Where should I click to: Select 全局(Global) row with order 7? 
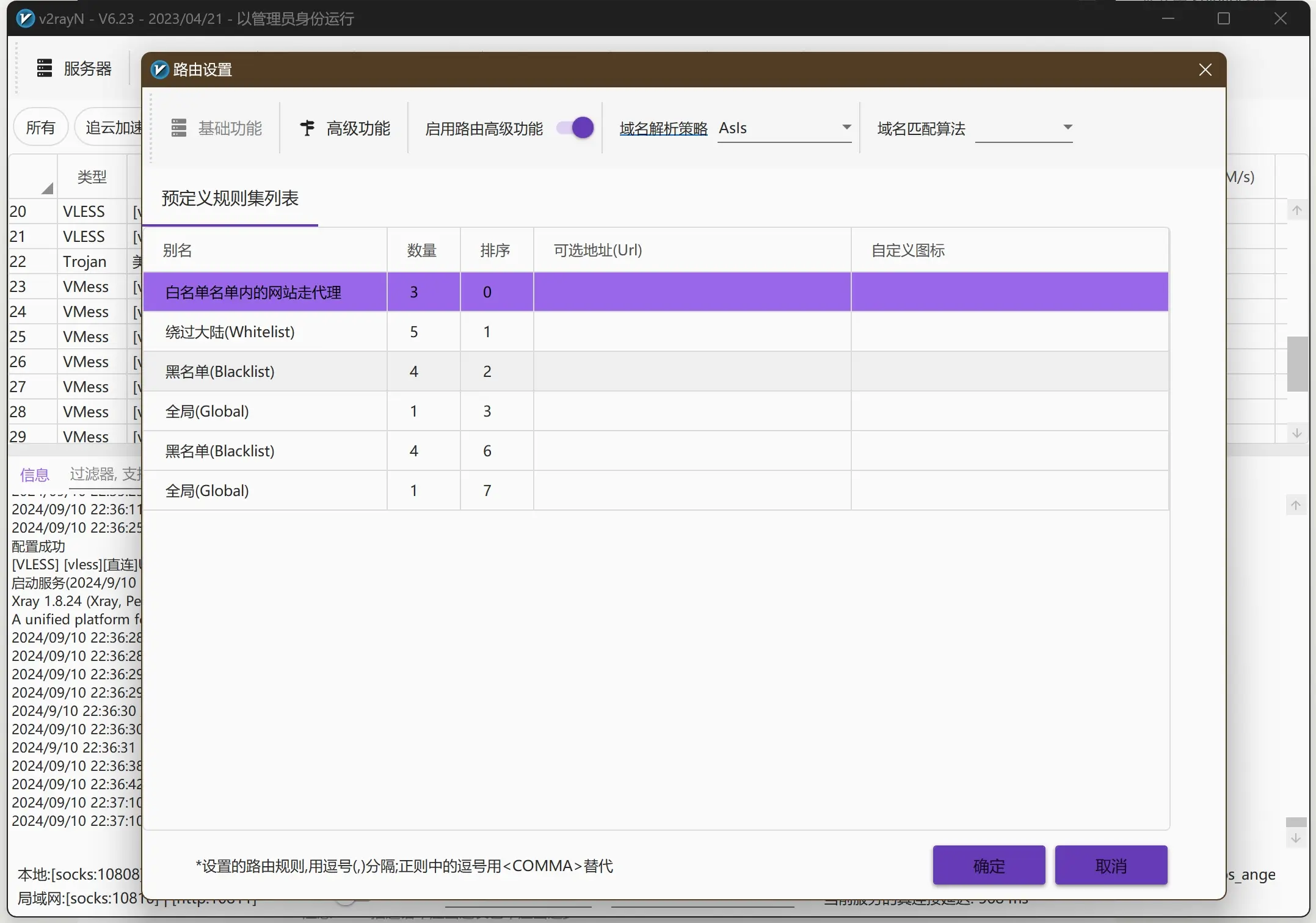point(656,491)
